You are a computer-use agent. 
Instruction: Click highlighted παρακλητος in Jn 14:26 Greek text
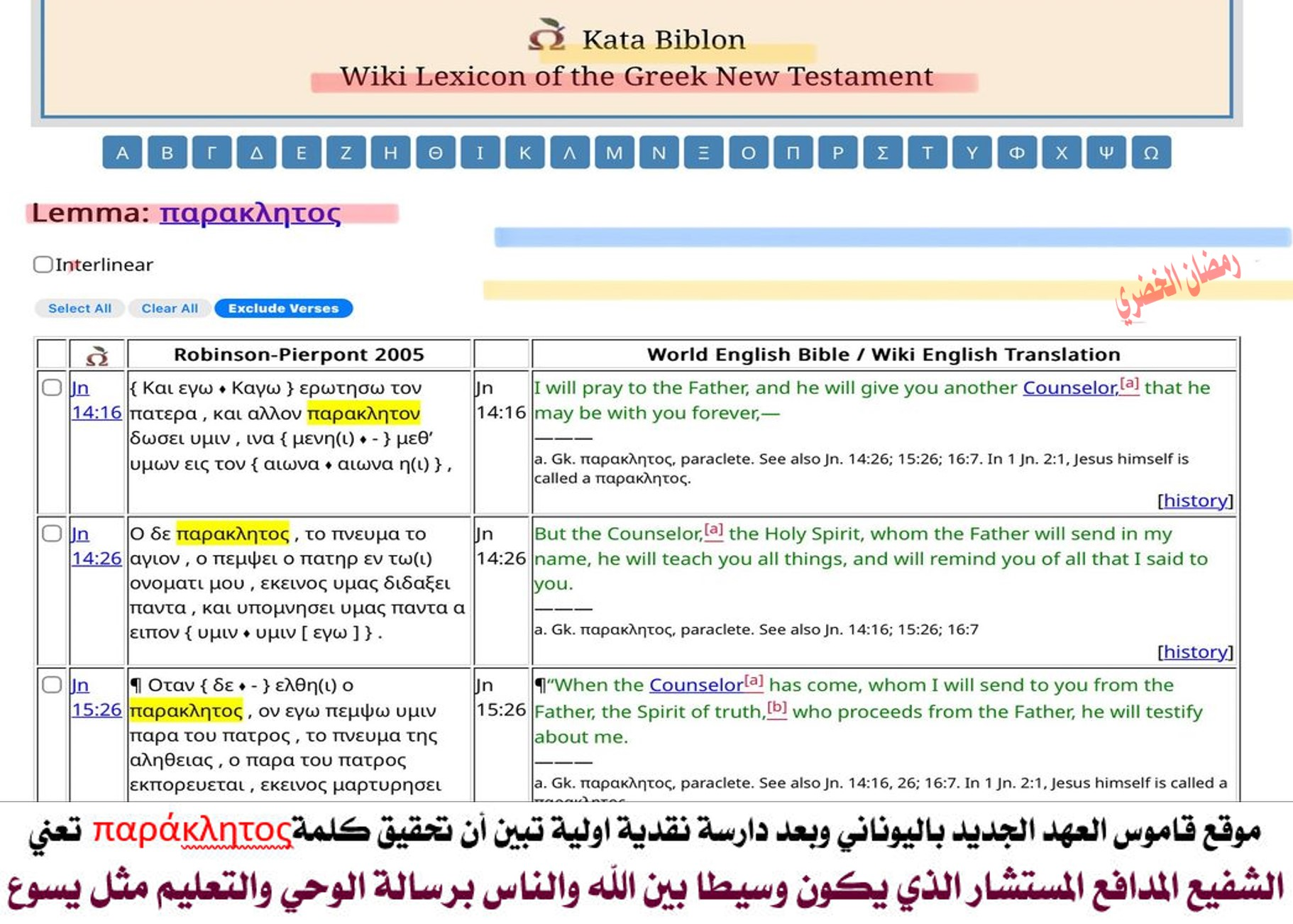click(233, 534)
